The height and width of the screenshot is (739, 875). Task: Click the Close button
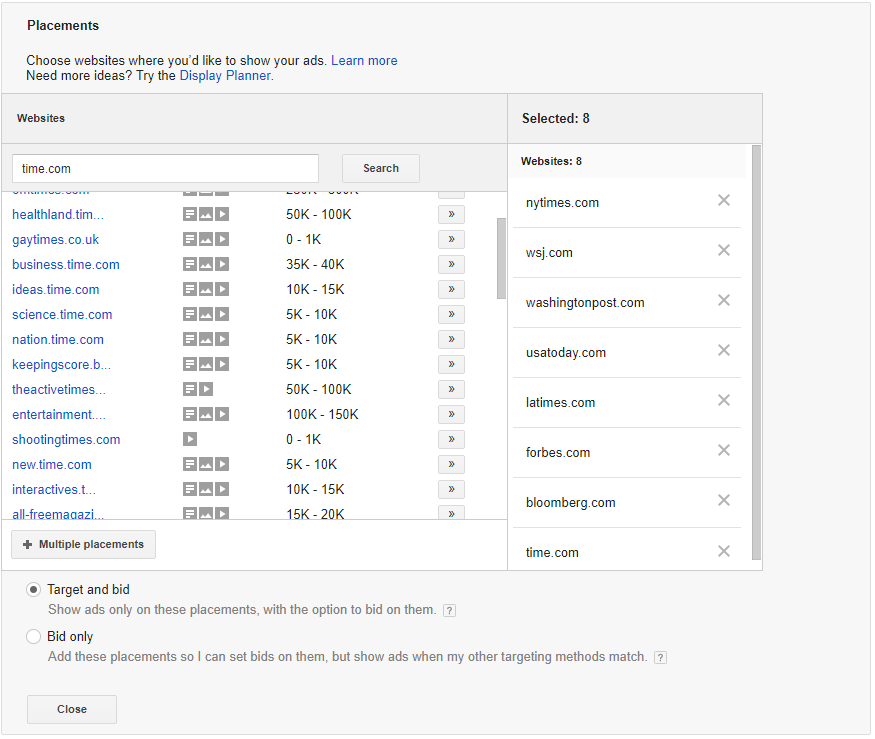[72, 709]
